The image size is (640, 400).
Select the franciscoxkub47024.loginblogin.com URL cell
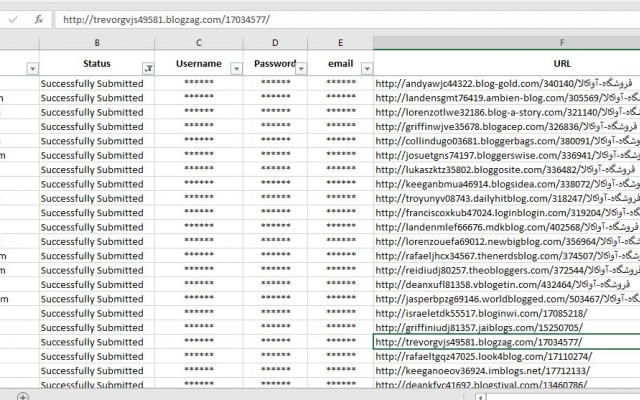507,212
